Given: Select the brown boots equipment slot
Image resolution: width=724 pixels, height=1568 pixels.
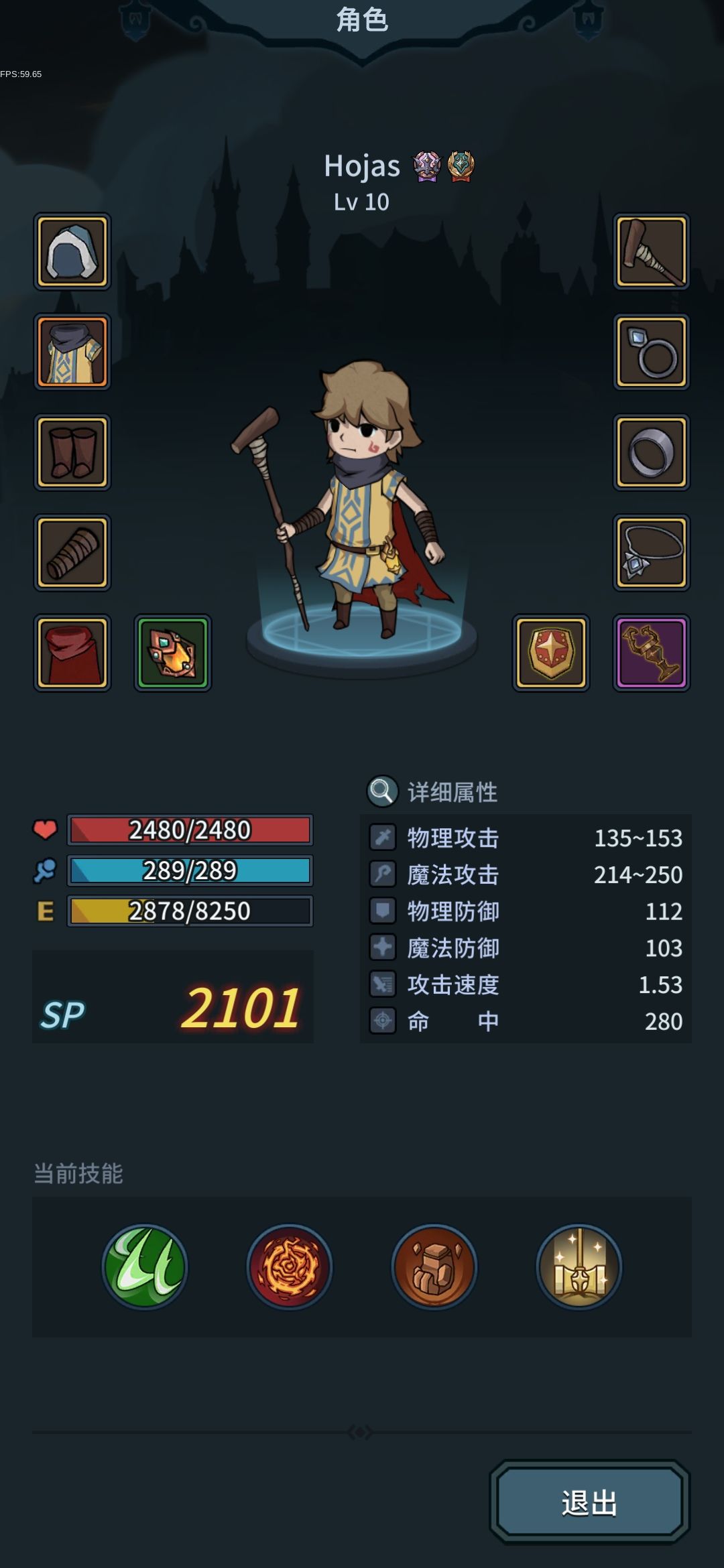Looking at the screenshot, I should point(72,452).
